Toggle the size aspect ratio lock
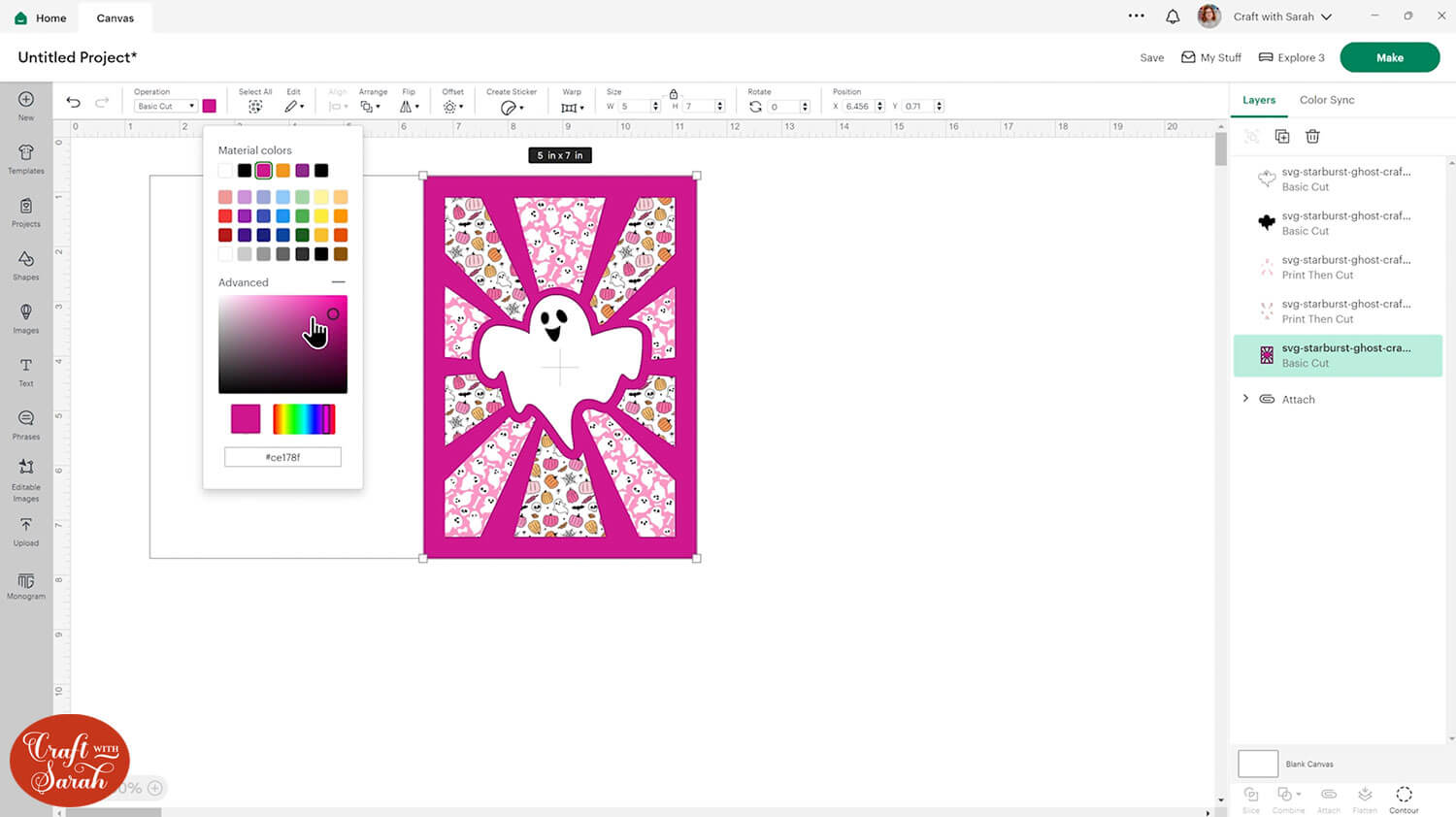 [x=674, y=94]
